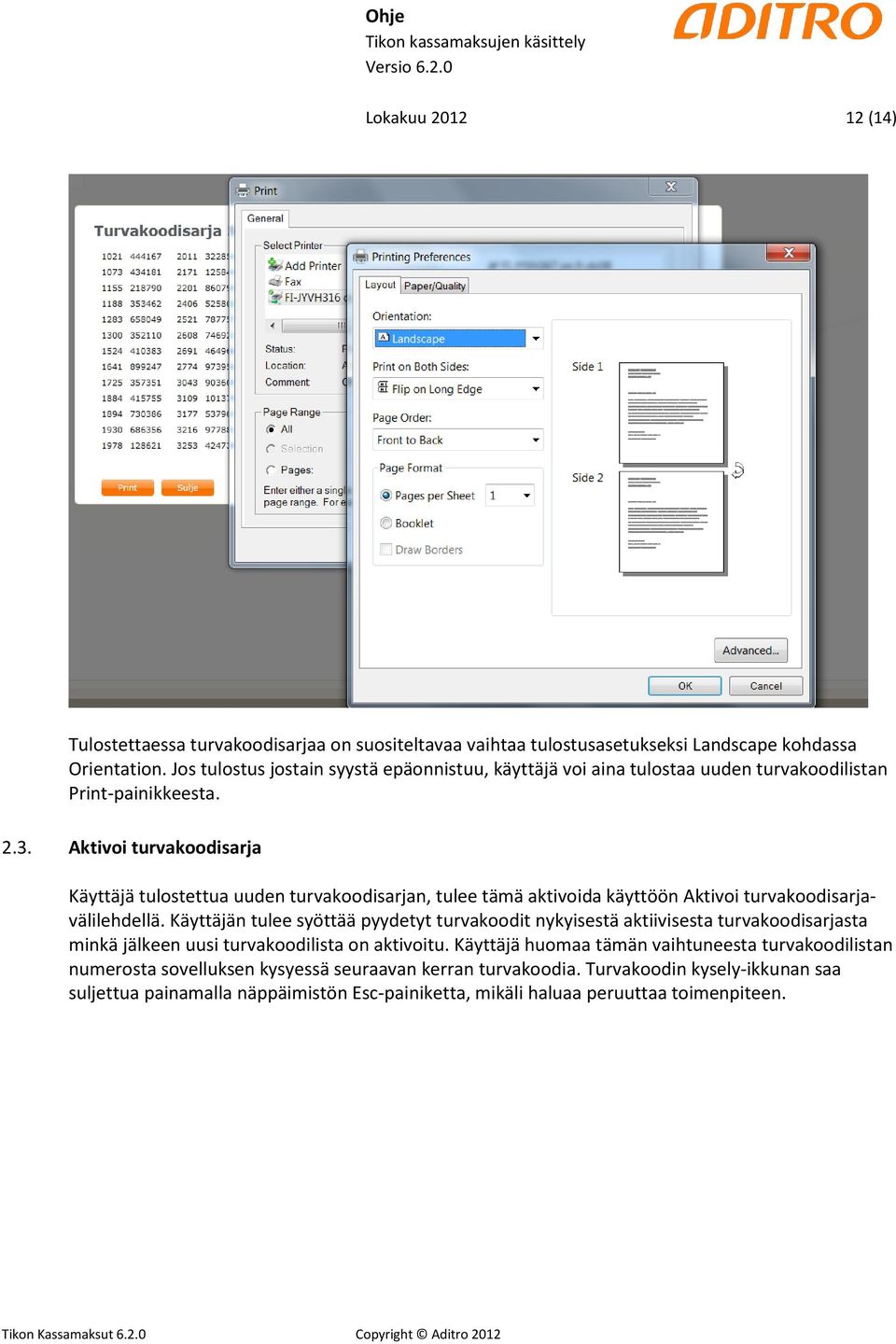Image resolution: width=896 pixels, height=1344 pixels.
Task: Click the security code row 1021 444167
Action: pyautogui.click(x=132, y=257)
